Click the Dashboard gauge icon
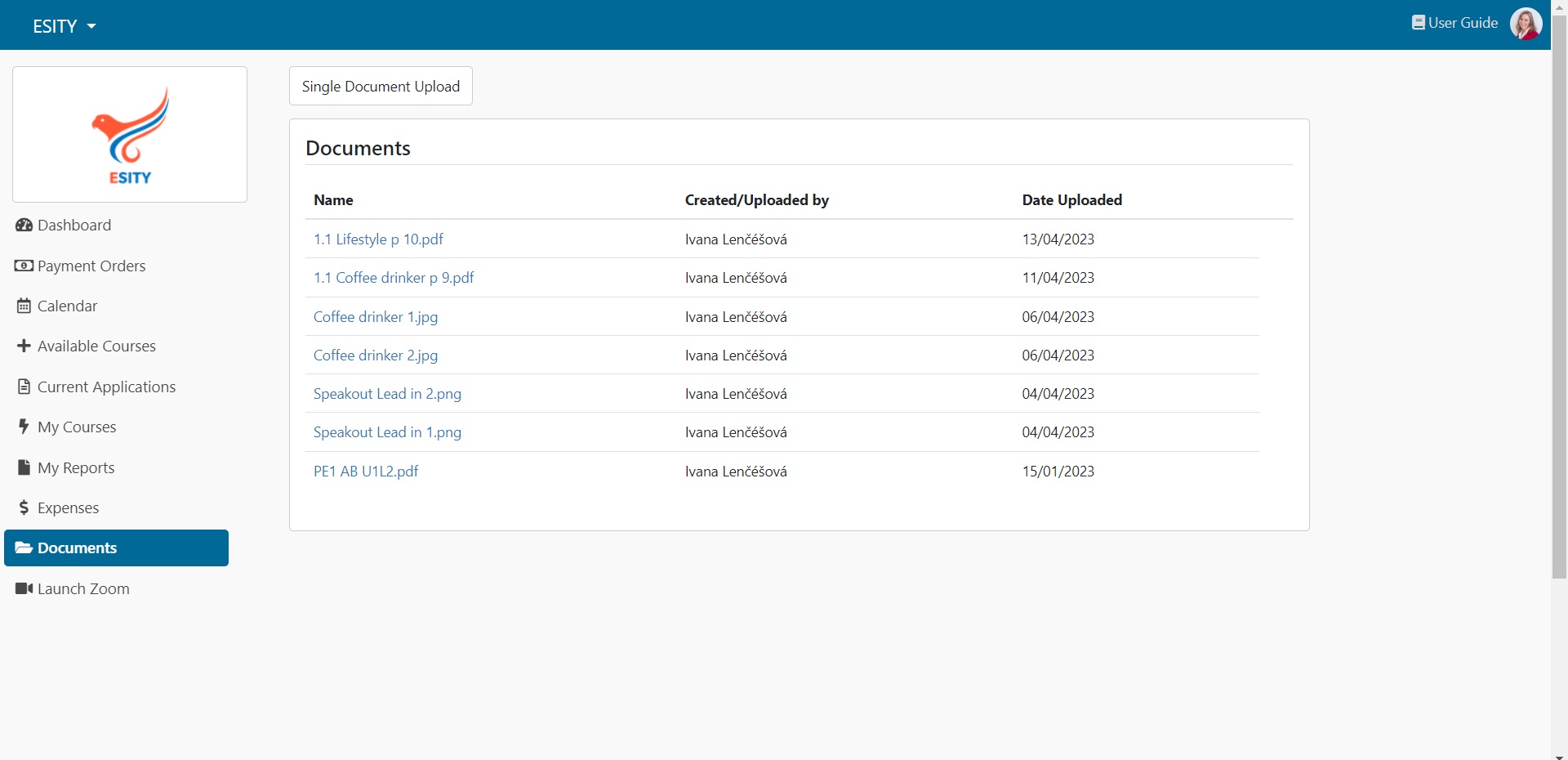The width and height of the screenshot is (1568, 760). pyautogui.click(x=24, y=225)
